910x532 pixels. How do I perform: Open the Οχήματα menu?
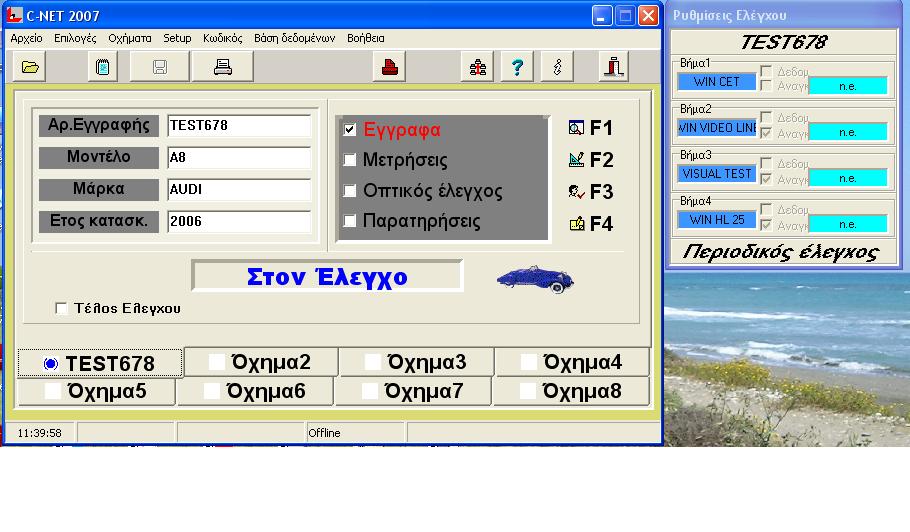129,38
